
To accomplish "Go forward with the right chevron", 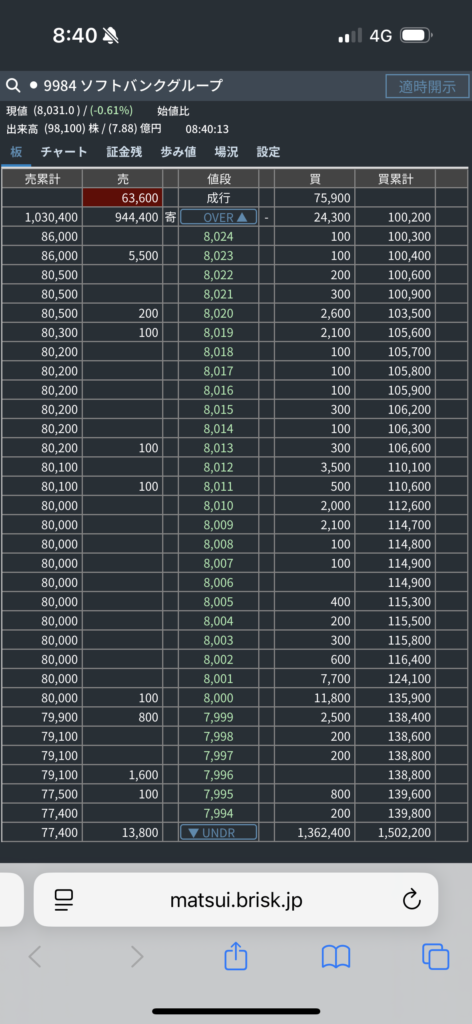I will click(x=136, y=957).
